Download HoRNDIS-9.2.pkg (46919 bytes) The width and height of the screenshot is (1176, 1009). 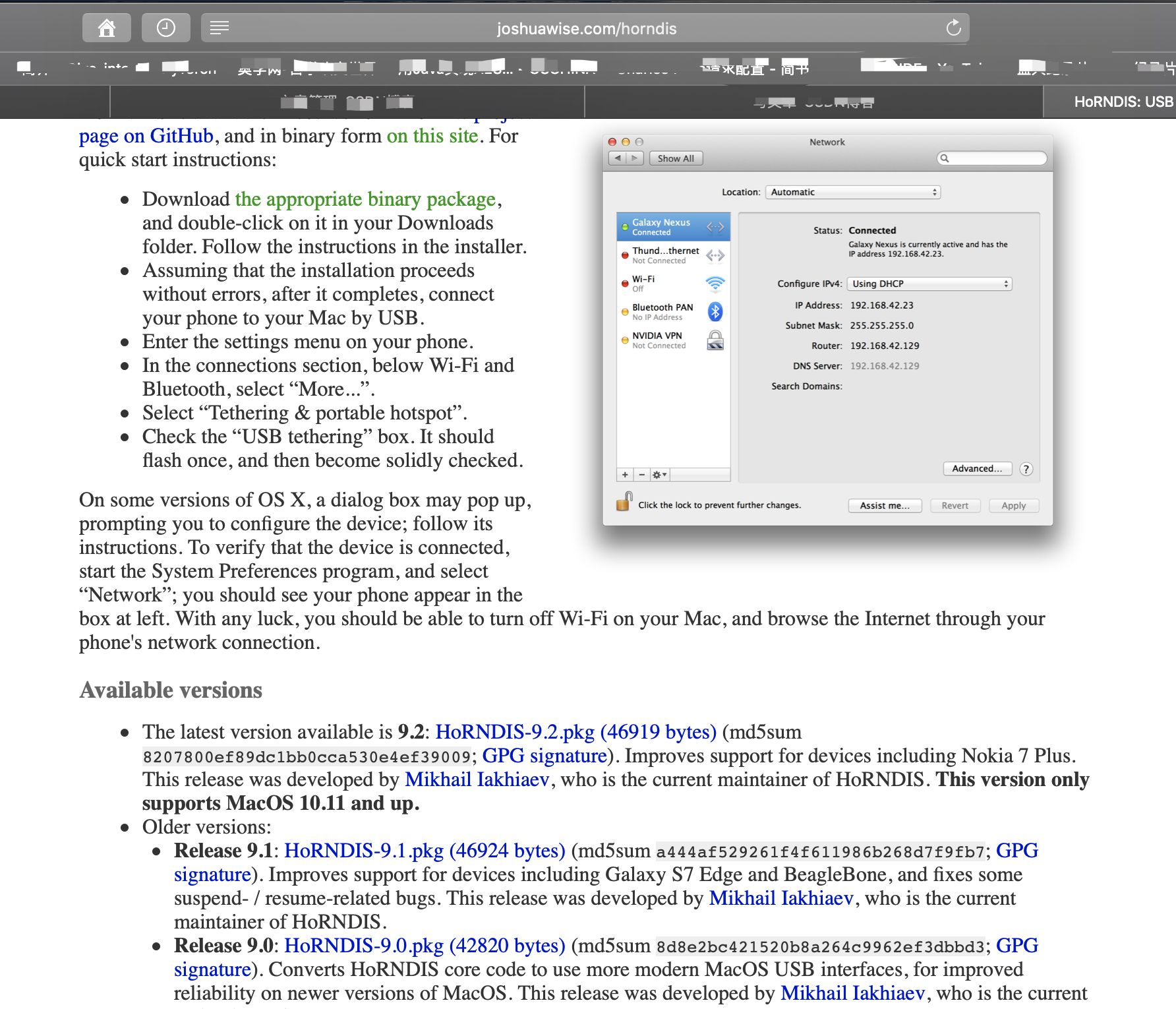point(576,732)
